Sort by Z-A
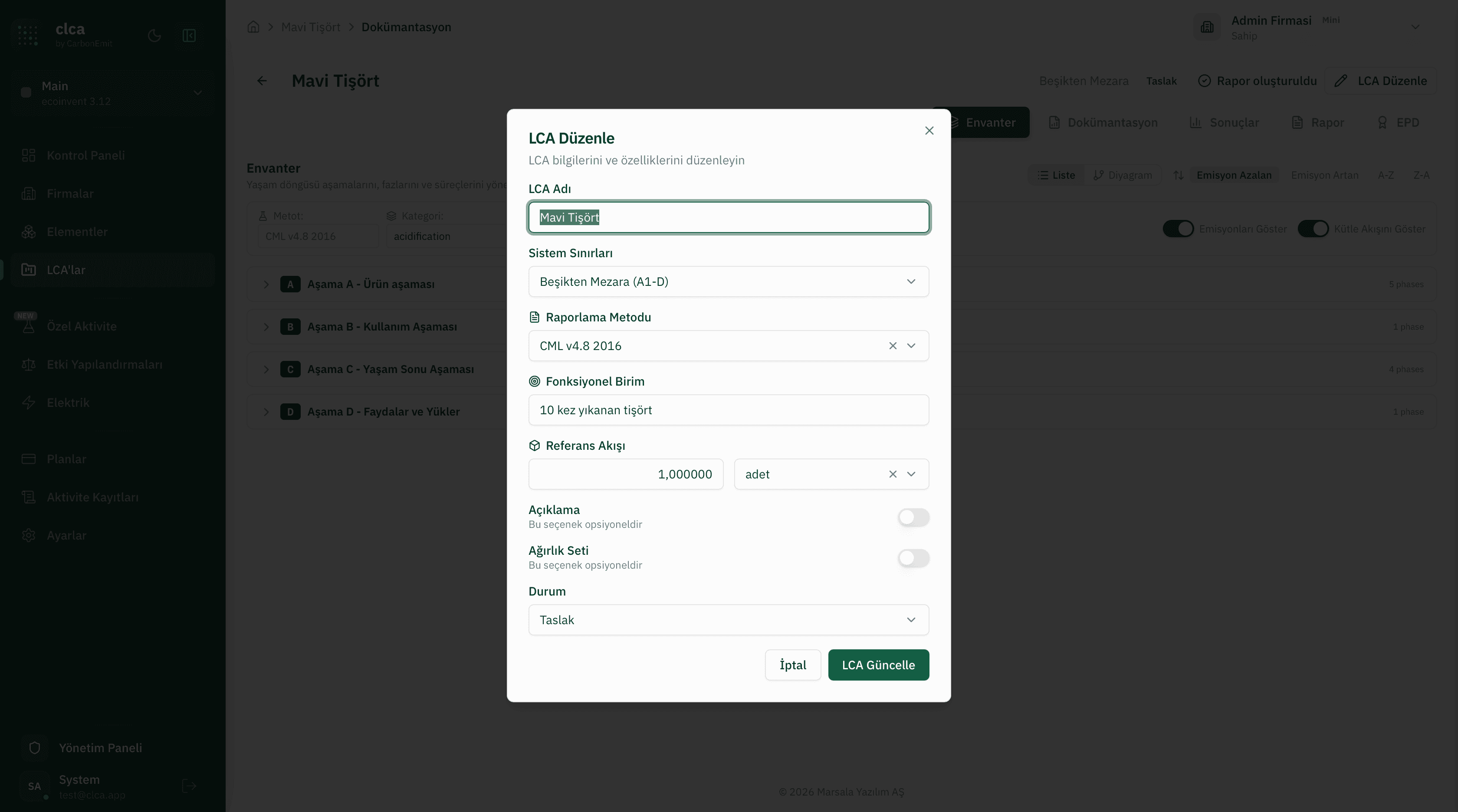 (1421, 175)
